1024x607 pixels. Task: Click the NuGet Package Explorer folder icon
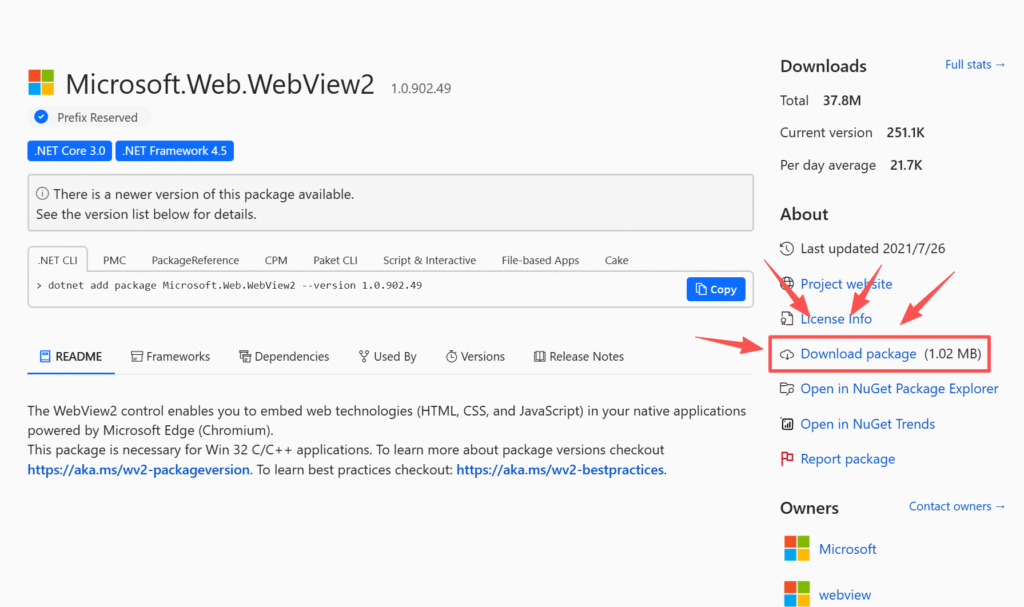(x=787, y=389)
